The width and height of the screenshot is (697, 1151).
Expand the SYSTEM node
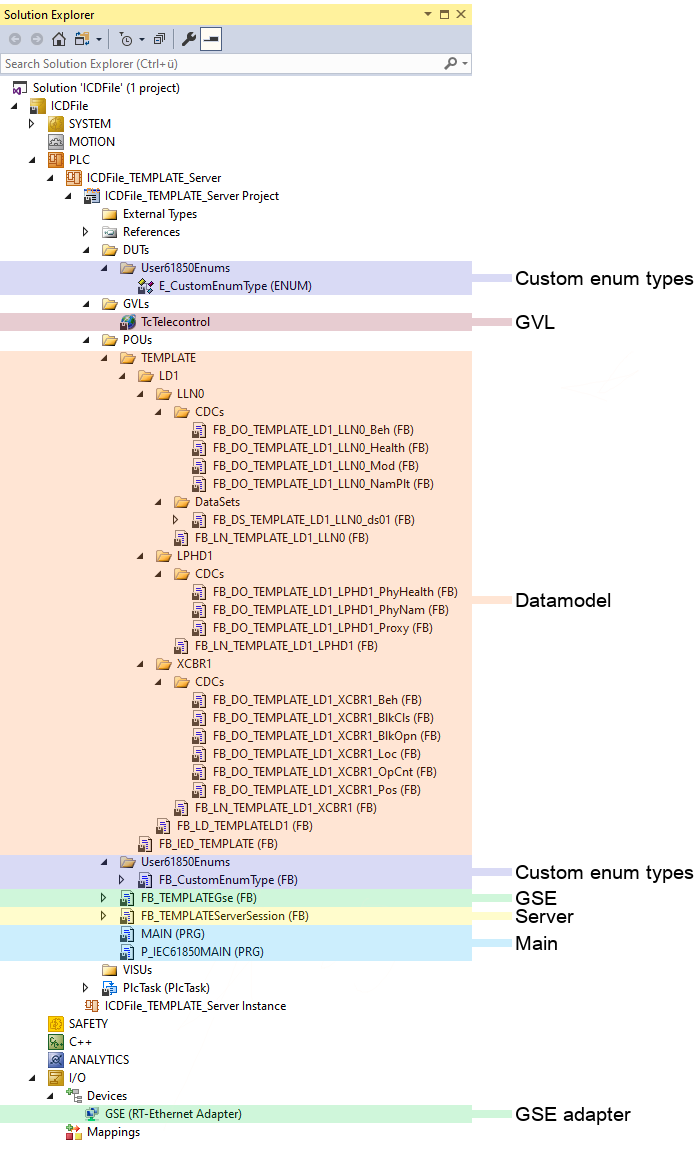(x=31, y=124)
